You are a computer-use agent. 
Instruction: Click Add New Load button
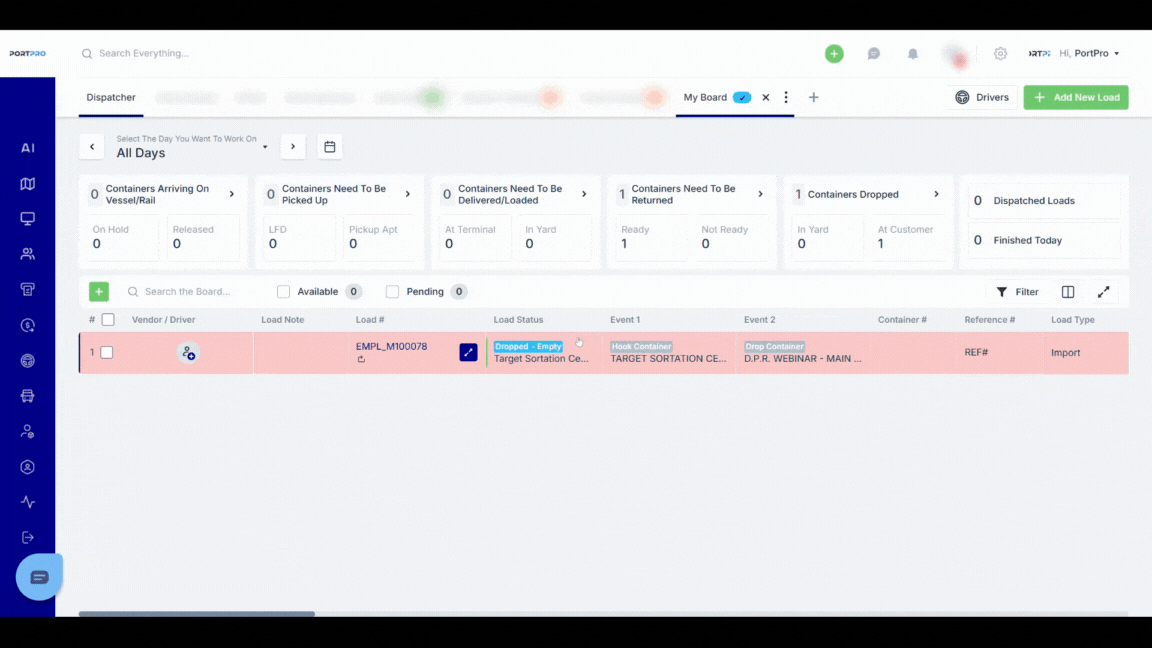point(1076,97)
